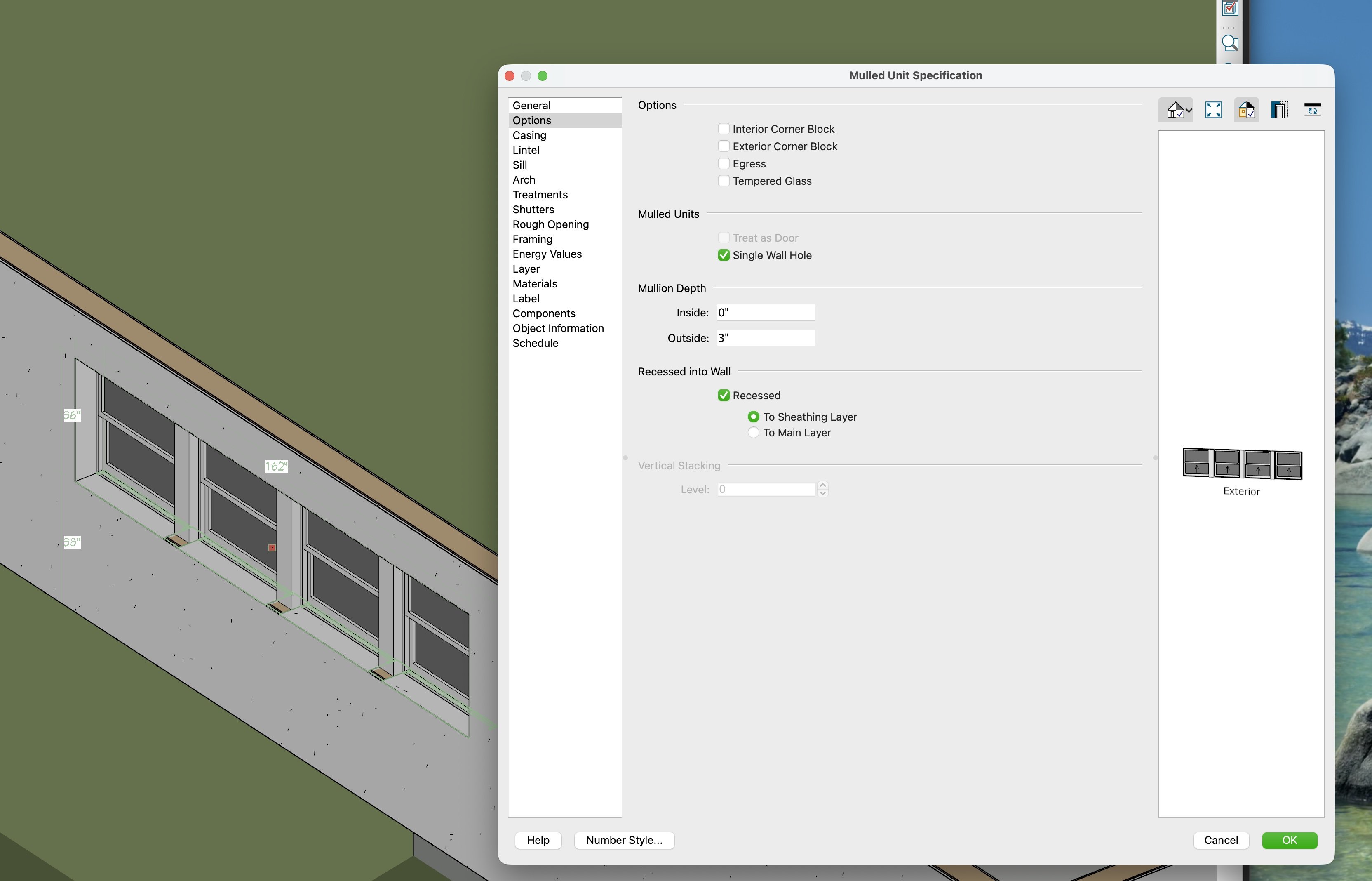
Task: Check the Interior Corner Block box
Action: coord(724,129)
